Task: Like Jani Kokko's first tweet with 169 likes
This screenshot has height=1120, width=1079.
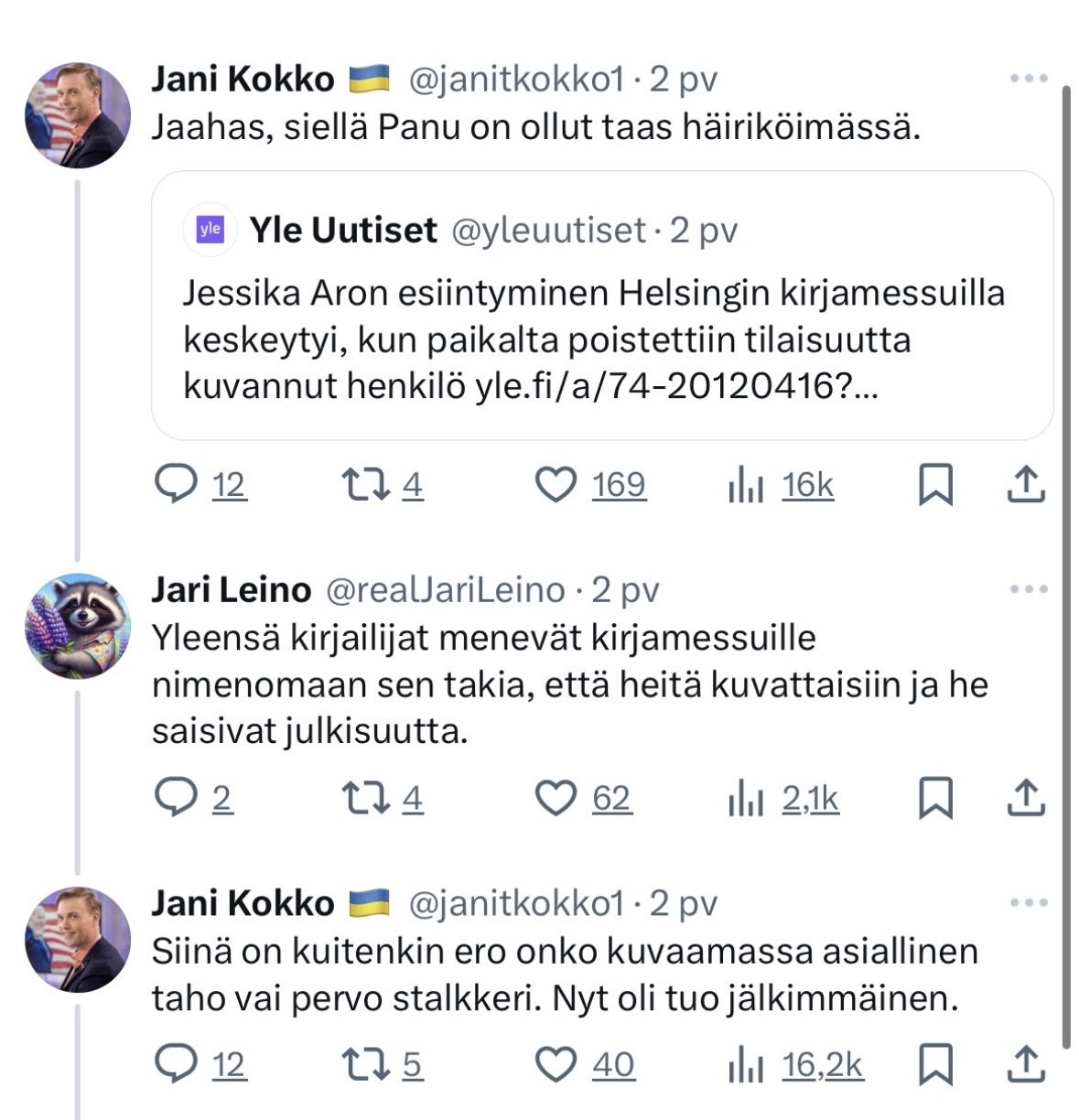Action: (556, 485)
